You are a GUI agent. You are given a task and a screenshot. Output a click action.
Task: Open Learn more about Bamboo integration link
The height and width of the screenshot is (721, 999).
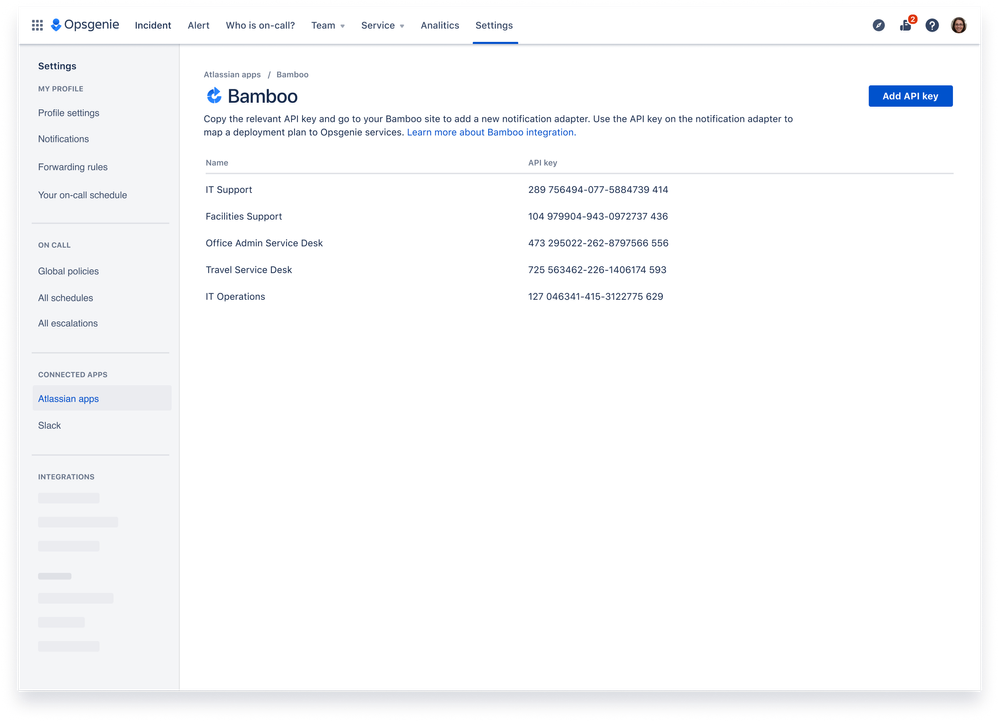click(x=491, y=132)
